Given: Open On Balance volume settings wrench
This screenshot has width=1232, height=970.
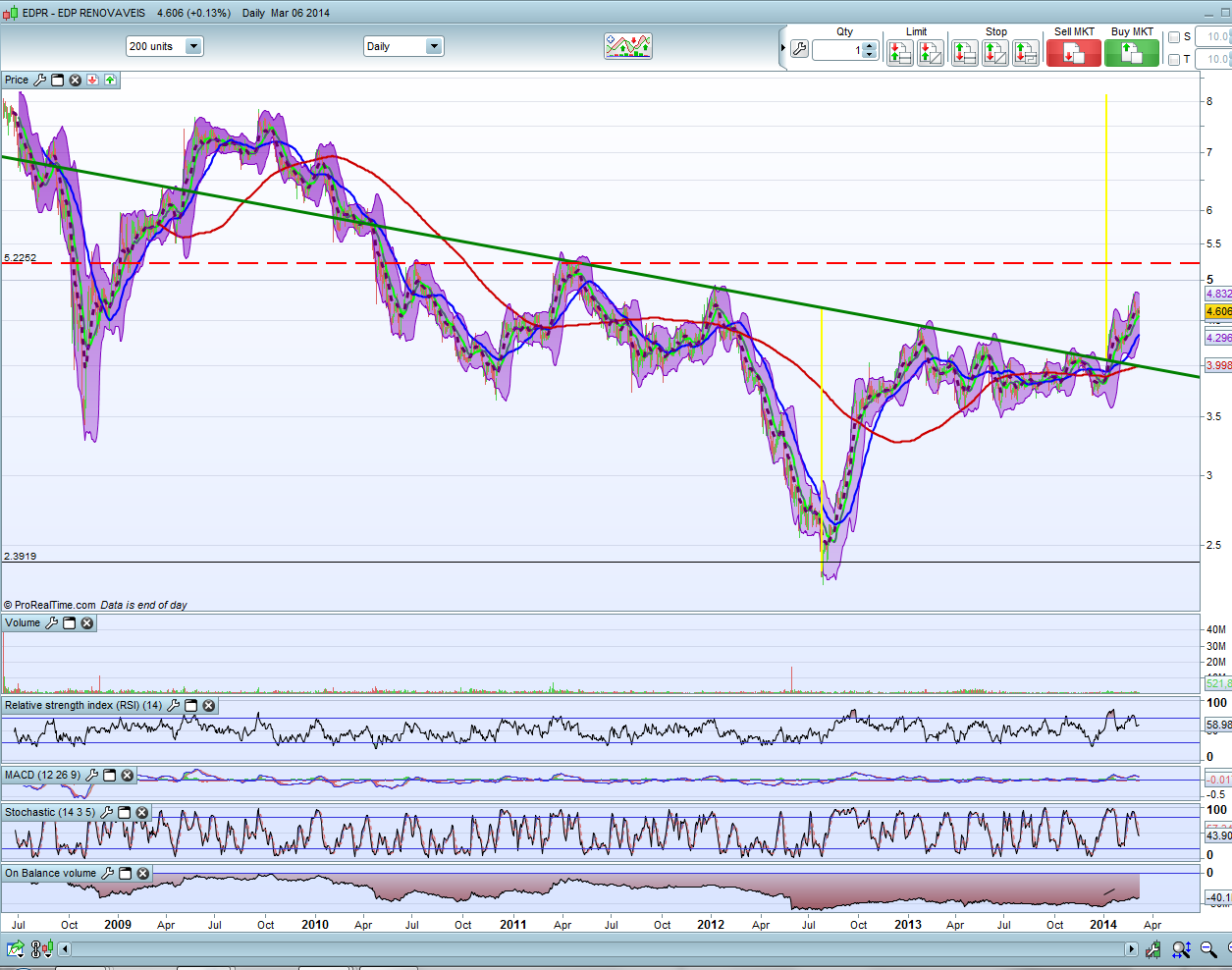Looking at the screenshot, I should click(108, 874).
